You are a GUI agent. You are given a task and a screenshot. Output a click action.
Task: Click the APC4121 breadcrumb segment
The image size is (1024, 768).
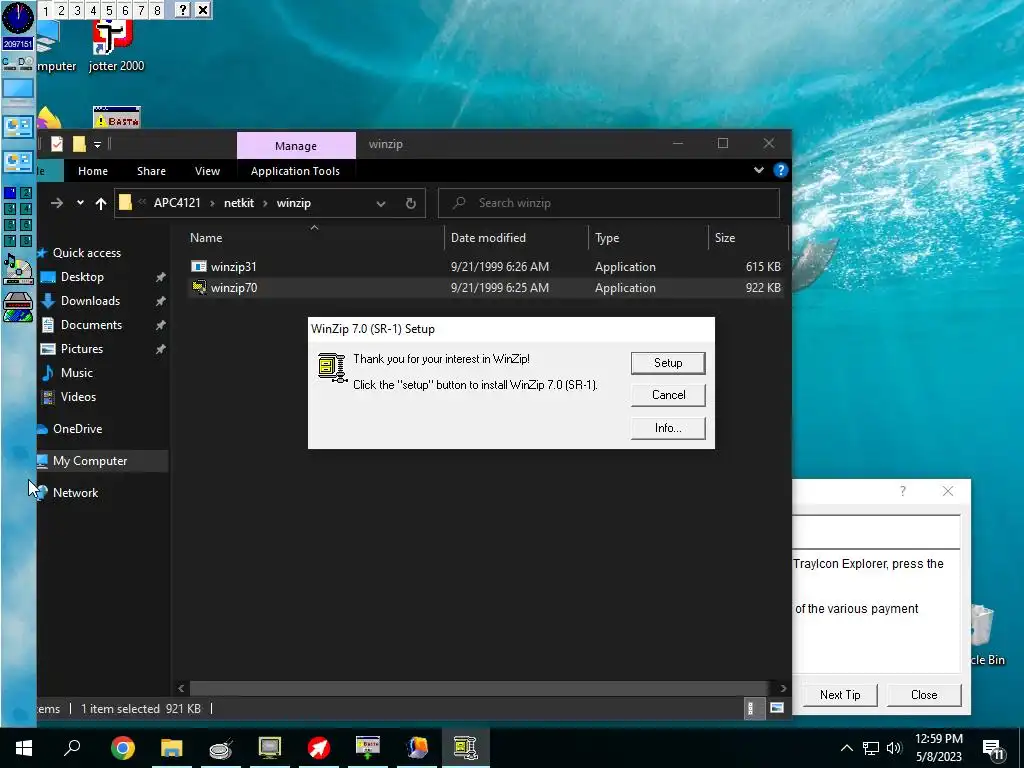coord(177,203)
